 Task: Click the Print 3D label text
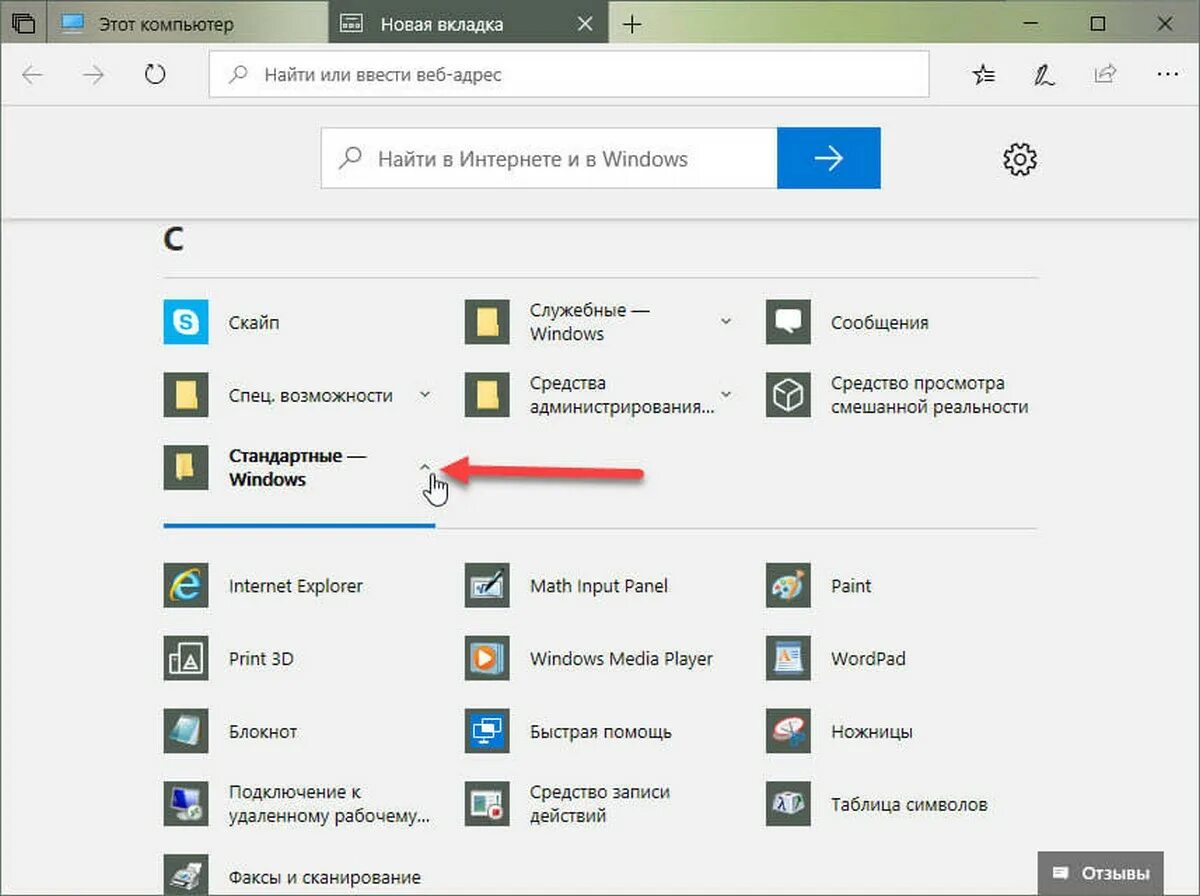261,659
